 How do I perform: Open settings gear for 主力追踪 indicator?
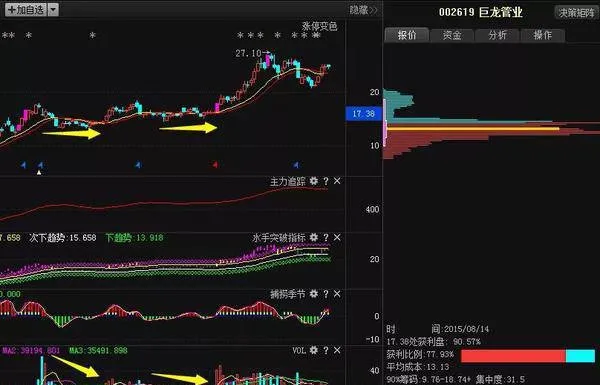pos(314,181)
